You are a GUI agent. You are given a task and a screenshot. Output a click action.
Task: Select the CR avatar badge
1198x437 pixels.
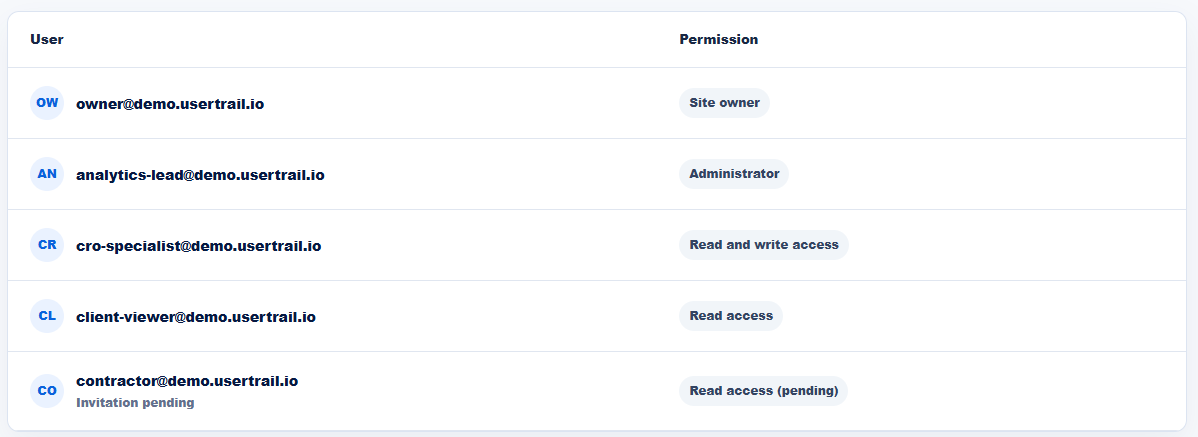click(x=47, y=245)
